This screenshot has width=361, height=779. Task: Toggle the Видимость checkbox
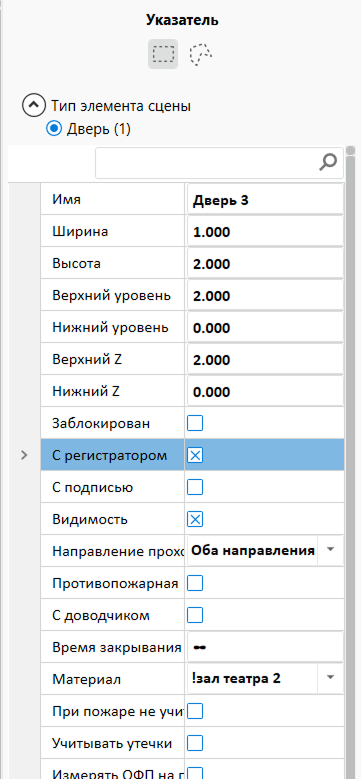tap(195, 520)
